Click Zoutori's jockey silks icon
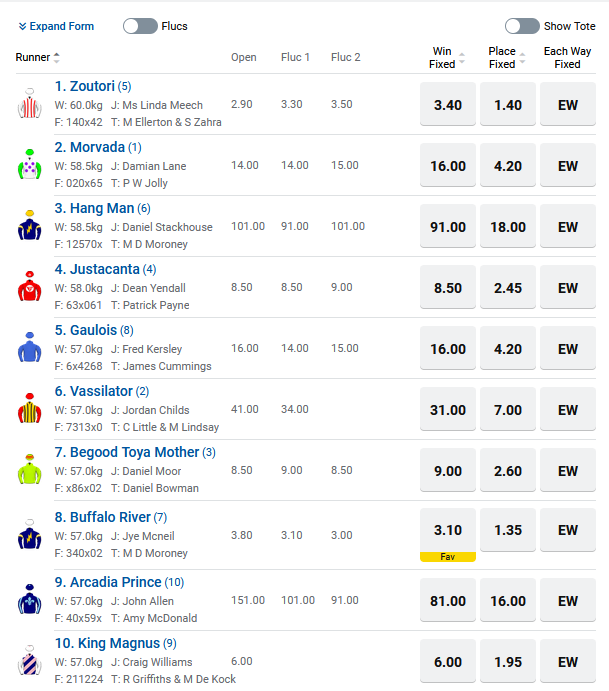 pos(28,104)
